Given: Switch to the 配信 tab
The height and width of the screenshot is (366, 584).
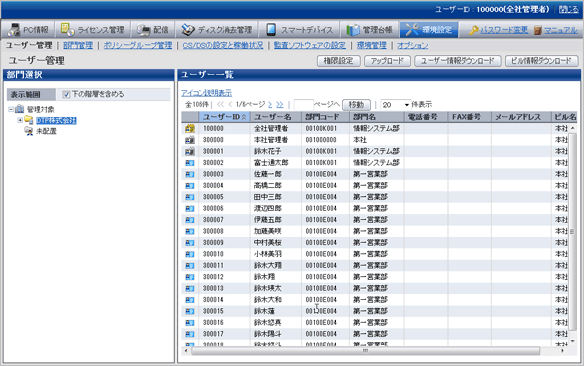Looking at the screenshot, I should [x=153, y=29].
